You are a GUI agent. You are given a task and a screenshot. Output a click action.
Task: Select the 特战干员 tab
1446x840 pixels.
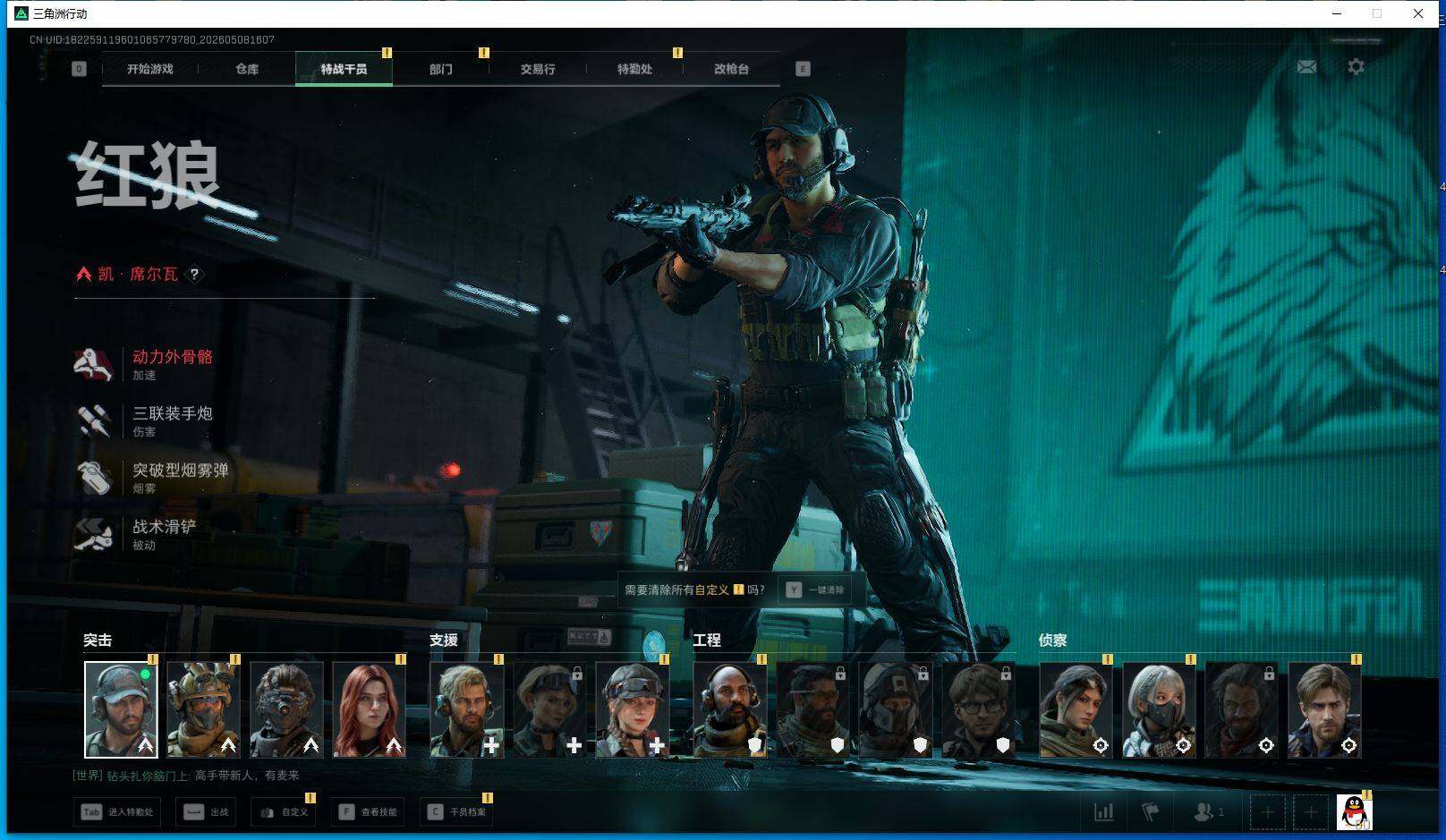click(344, 69)
